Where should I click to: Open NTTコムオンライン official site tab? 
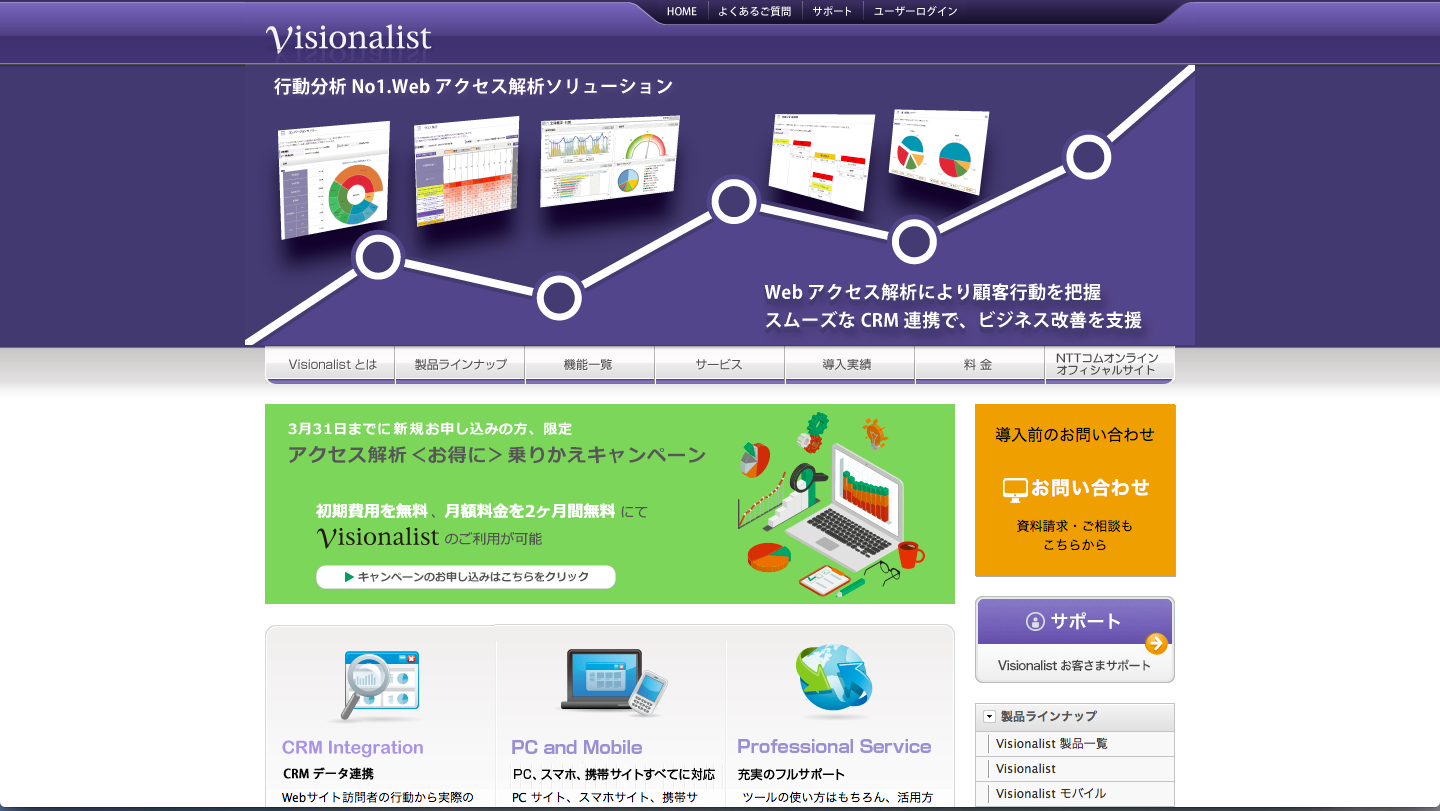[x=1107, y=365]
